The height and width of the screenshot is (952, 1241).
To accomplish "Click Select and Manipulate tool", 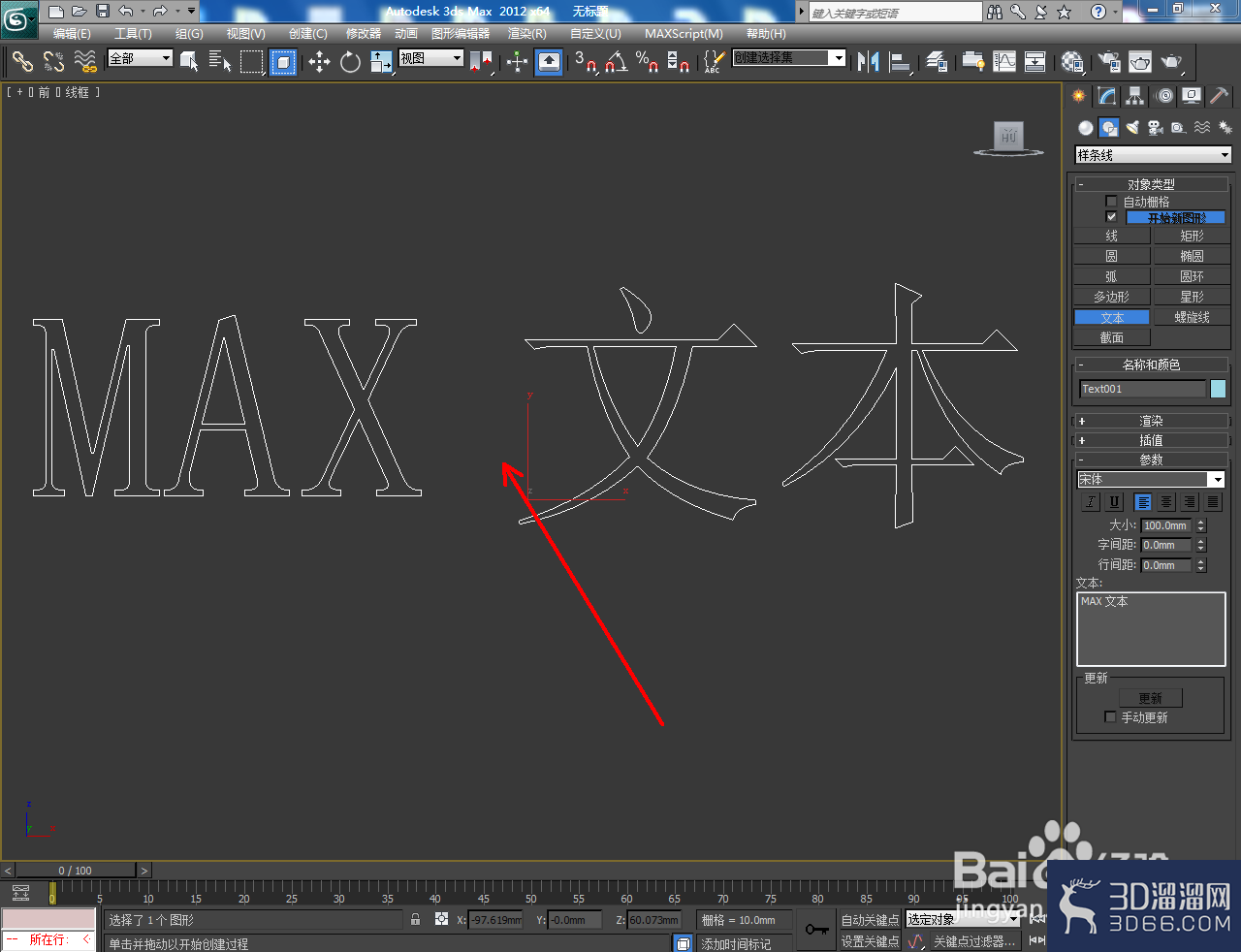I will [517, 62].
